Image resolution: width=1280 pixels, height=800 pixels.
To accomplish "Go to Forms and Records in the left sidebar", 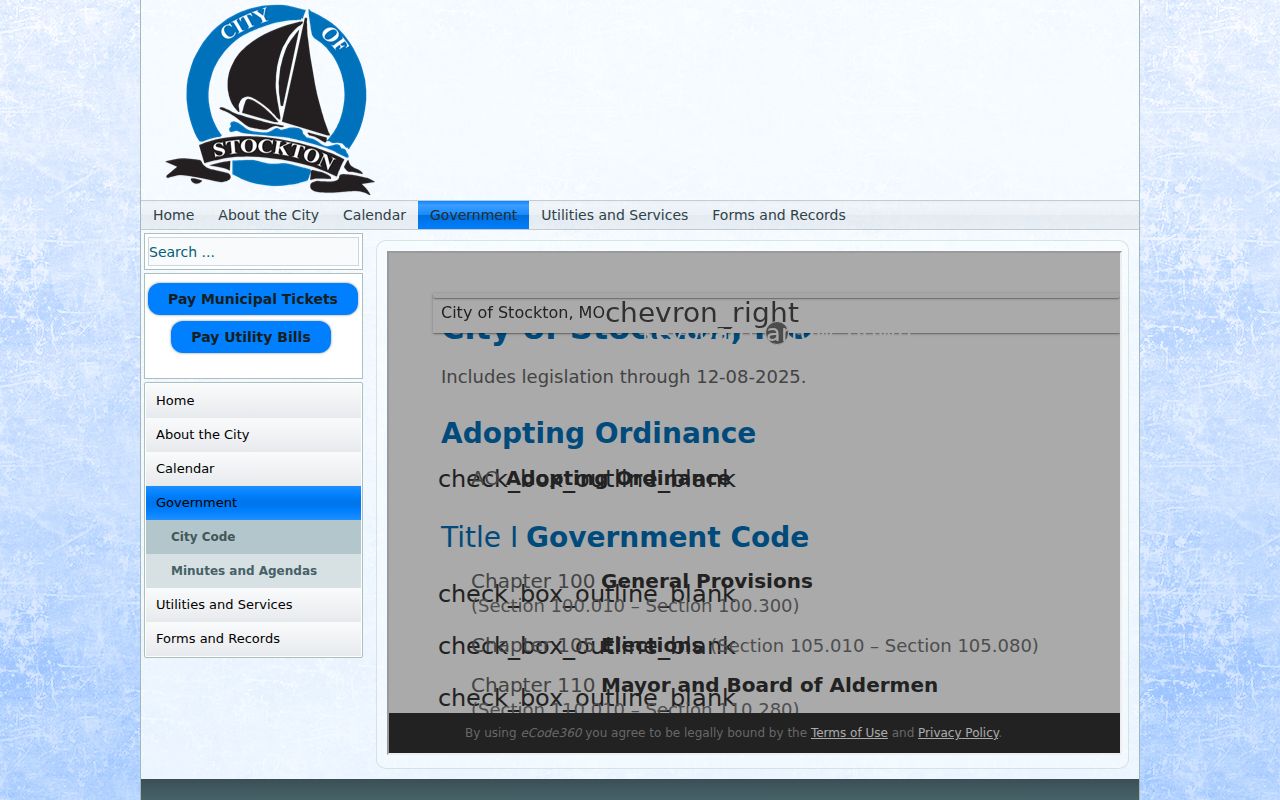I will [x=253, y=639].
